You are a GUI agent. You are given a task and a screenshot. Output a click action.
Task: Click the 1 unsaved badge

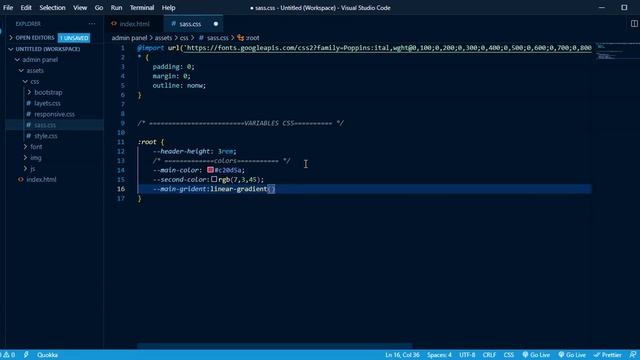point(74,38)
